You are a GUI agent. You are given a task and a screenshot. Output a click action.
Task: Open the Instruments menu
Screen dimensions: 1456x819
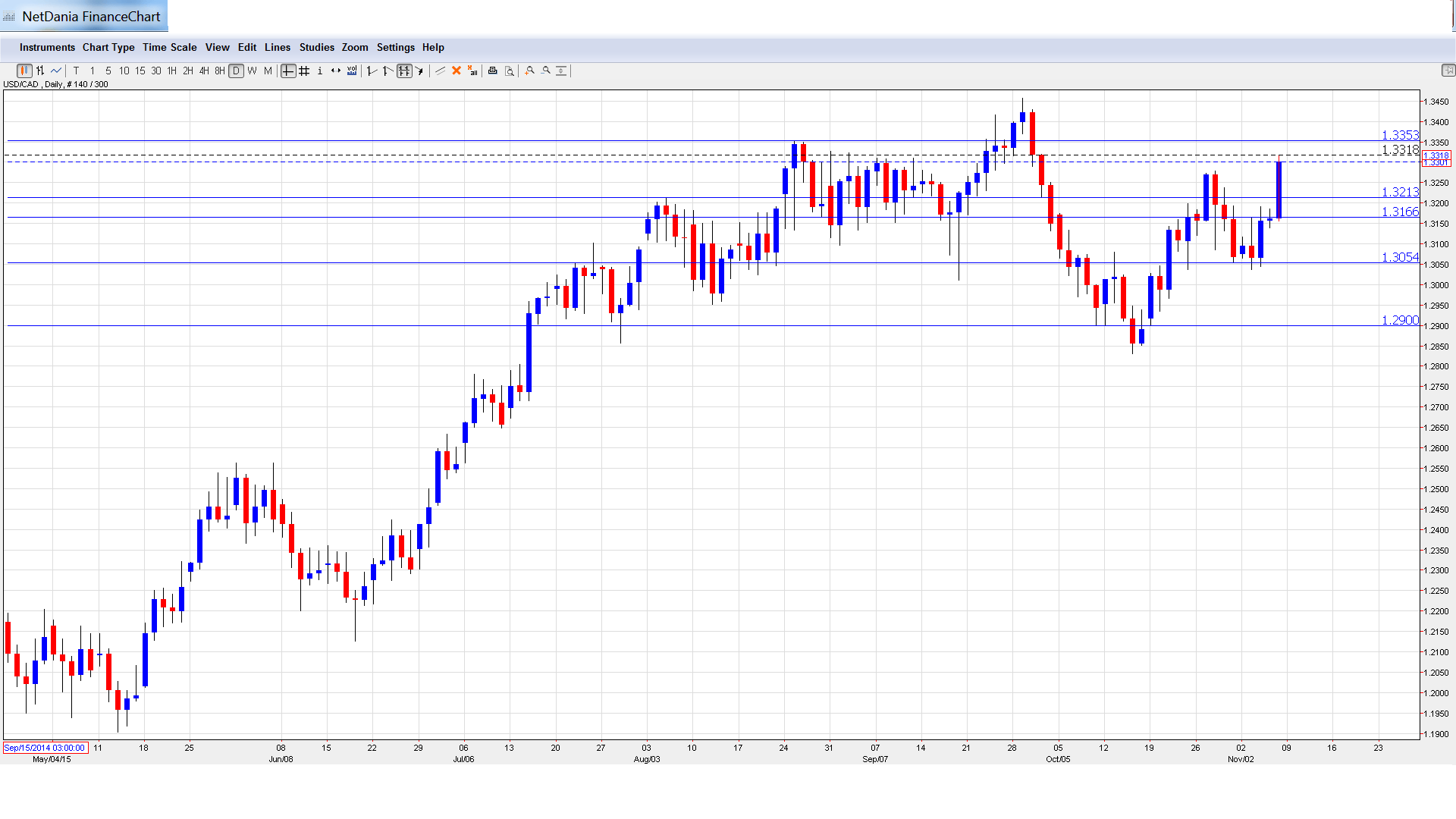point(47,47)
